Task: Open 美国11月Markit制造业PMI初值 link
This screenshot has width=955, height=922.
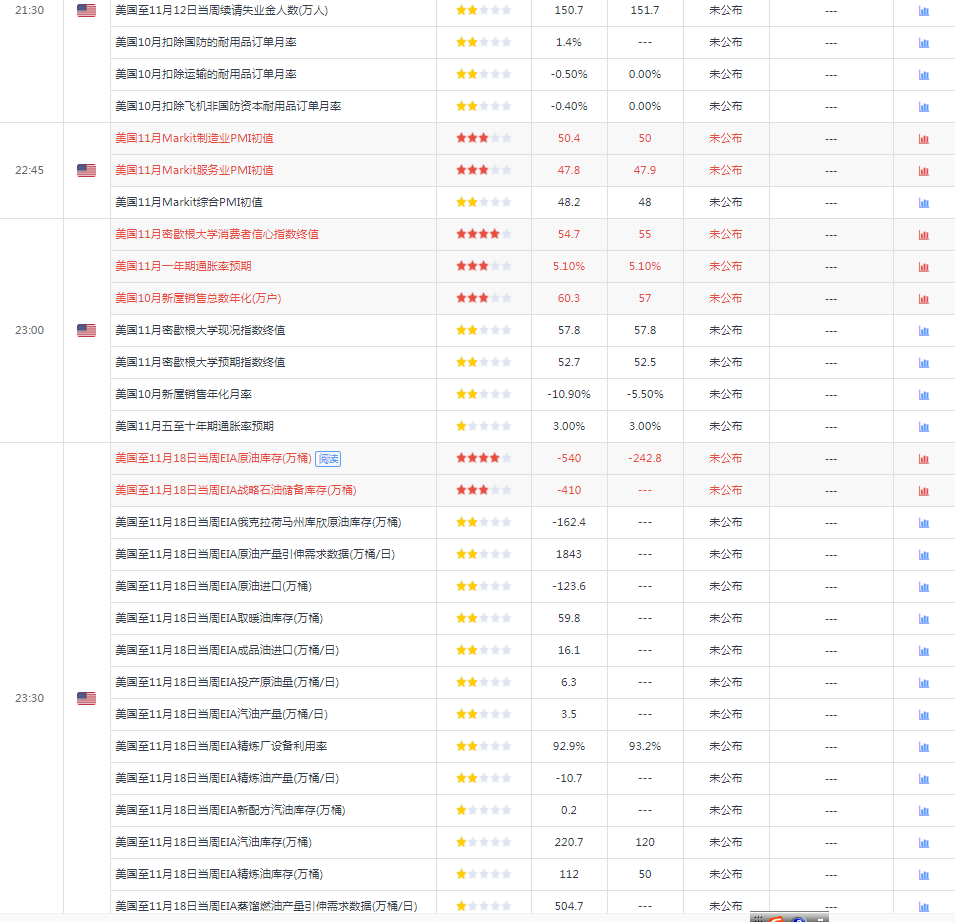Action: 194,138
